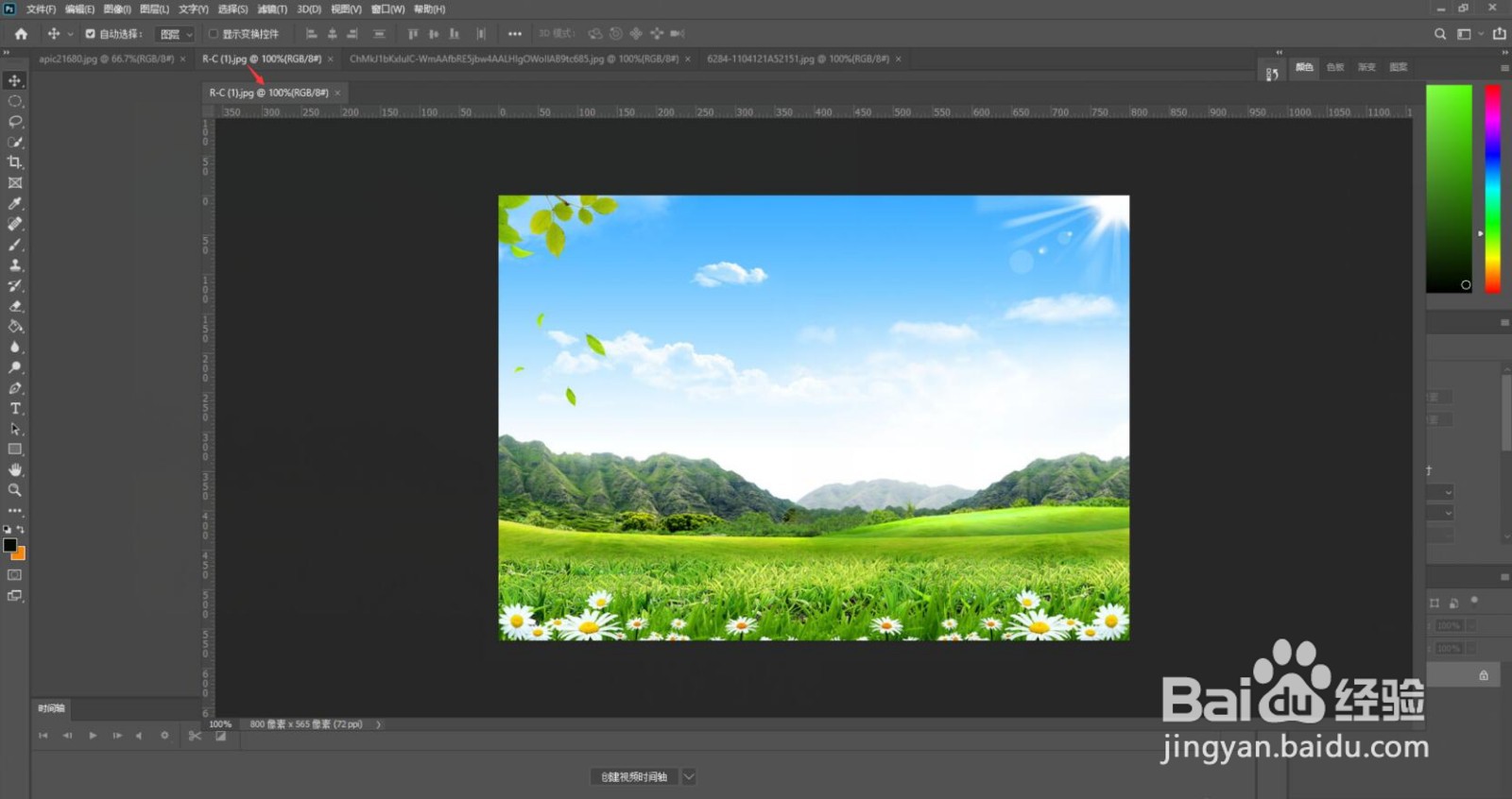The image size is (1512, 799).
Task: Select the Clone Stamp tool
Action: point(15,265)
